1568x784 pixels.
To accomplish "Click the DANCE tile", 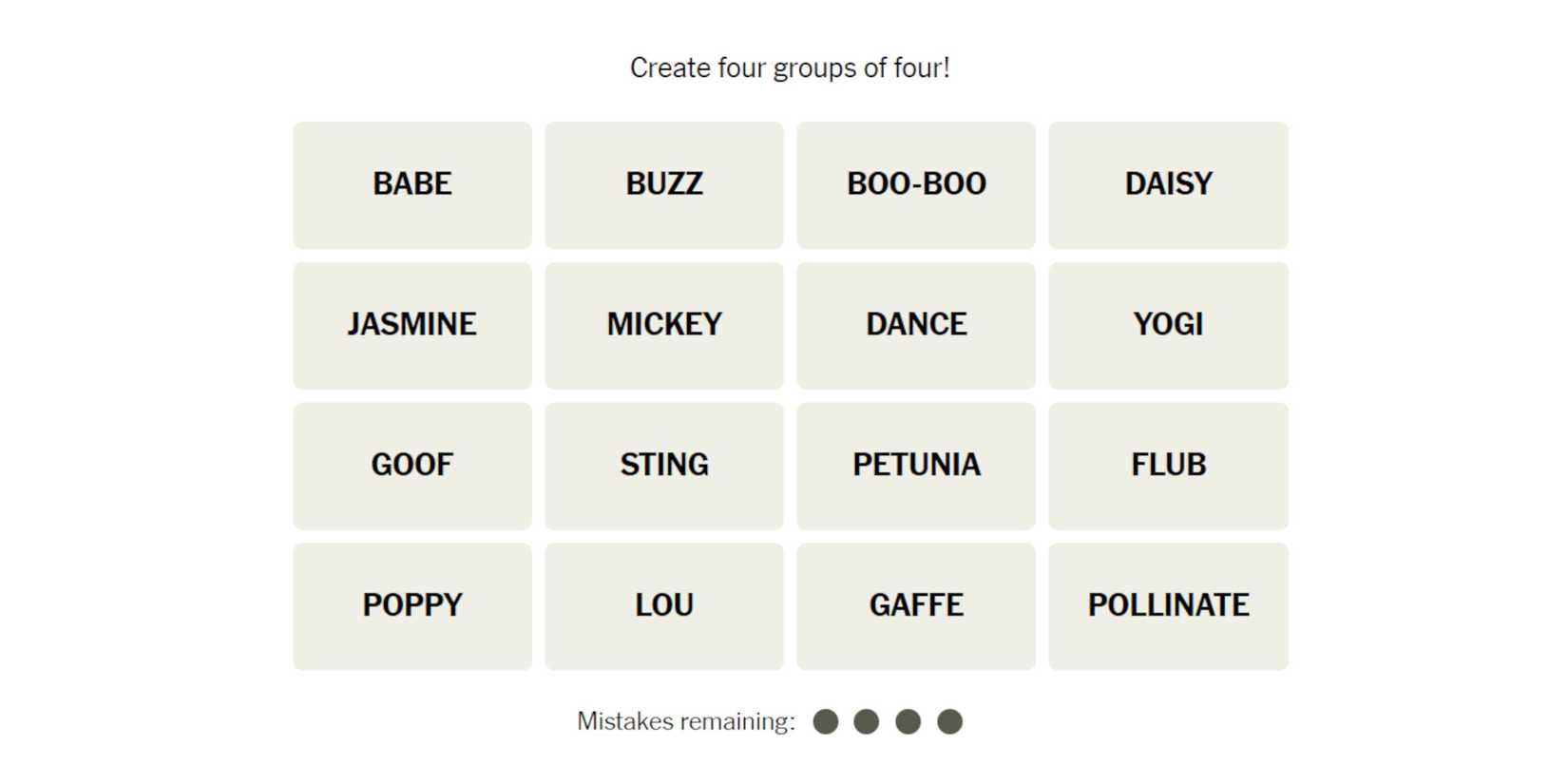I will pos(916,325).
